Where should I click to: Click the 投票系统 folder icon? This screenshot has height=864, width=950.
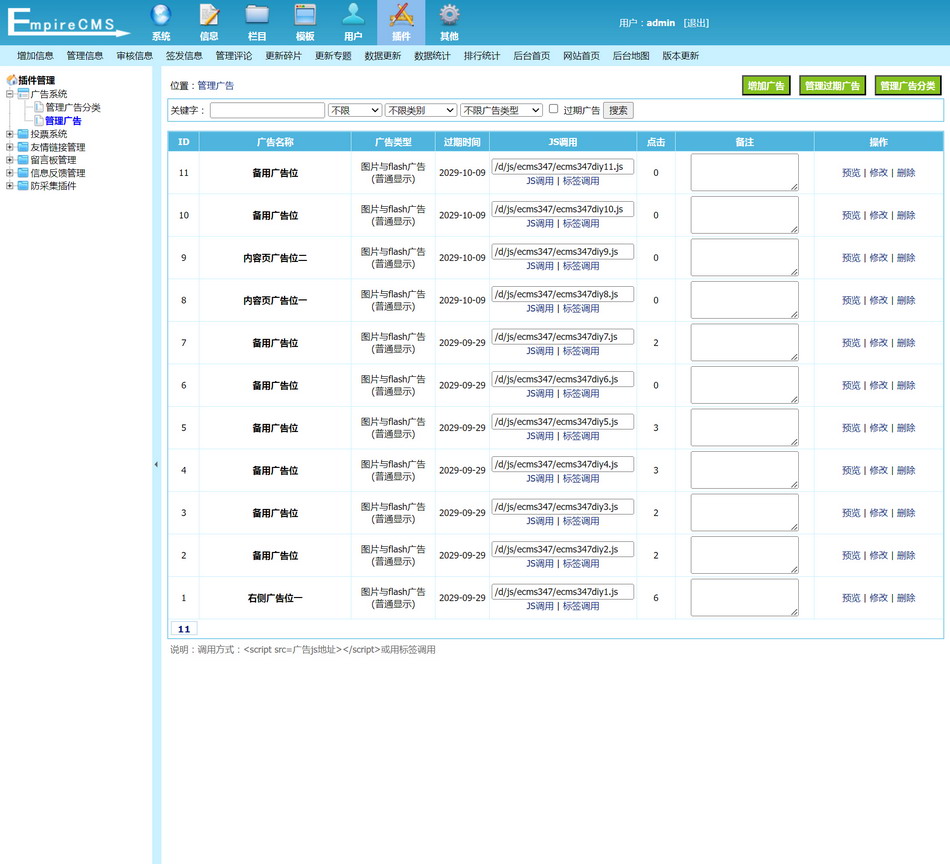coord(23,134)
